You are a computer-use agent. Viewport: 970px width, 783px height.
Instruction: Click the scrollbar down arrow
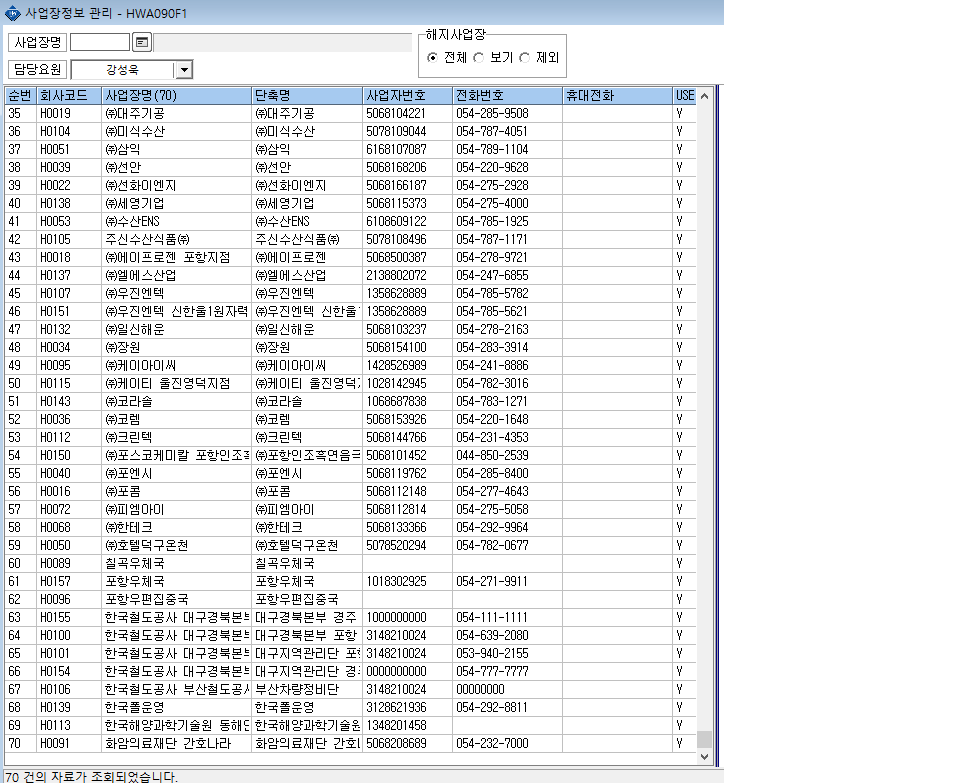coord(704,756)
